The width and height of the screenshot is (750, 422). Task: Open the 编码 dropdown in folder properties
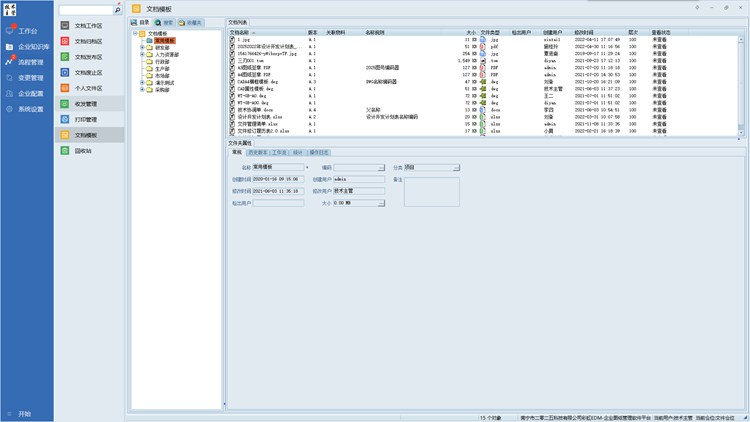click(x=381, y=167)
